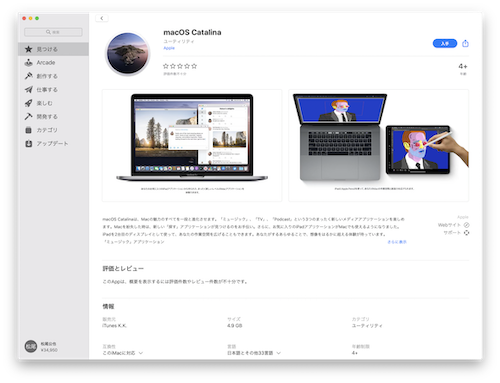The image size is (500, 383).
Task: Click the Develop hammer icon
Action: pyautogui.click(x=29, y=116)
